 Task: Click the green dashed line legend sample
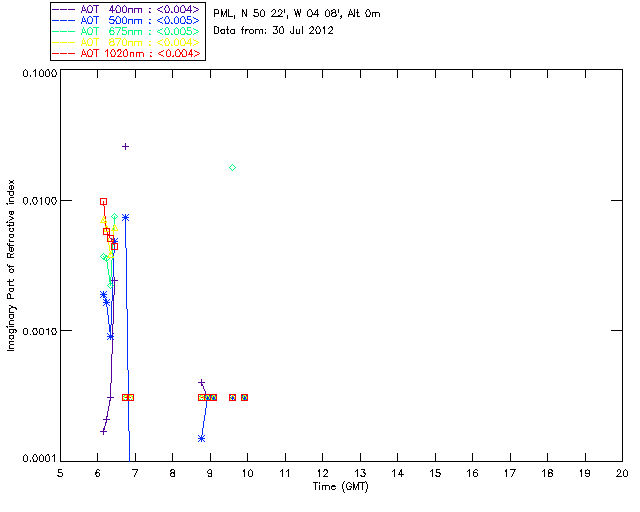64,31
